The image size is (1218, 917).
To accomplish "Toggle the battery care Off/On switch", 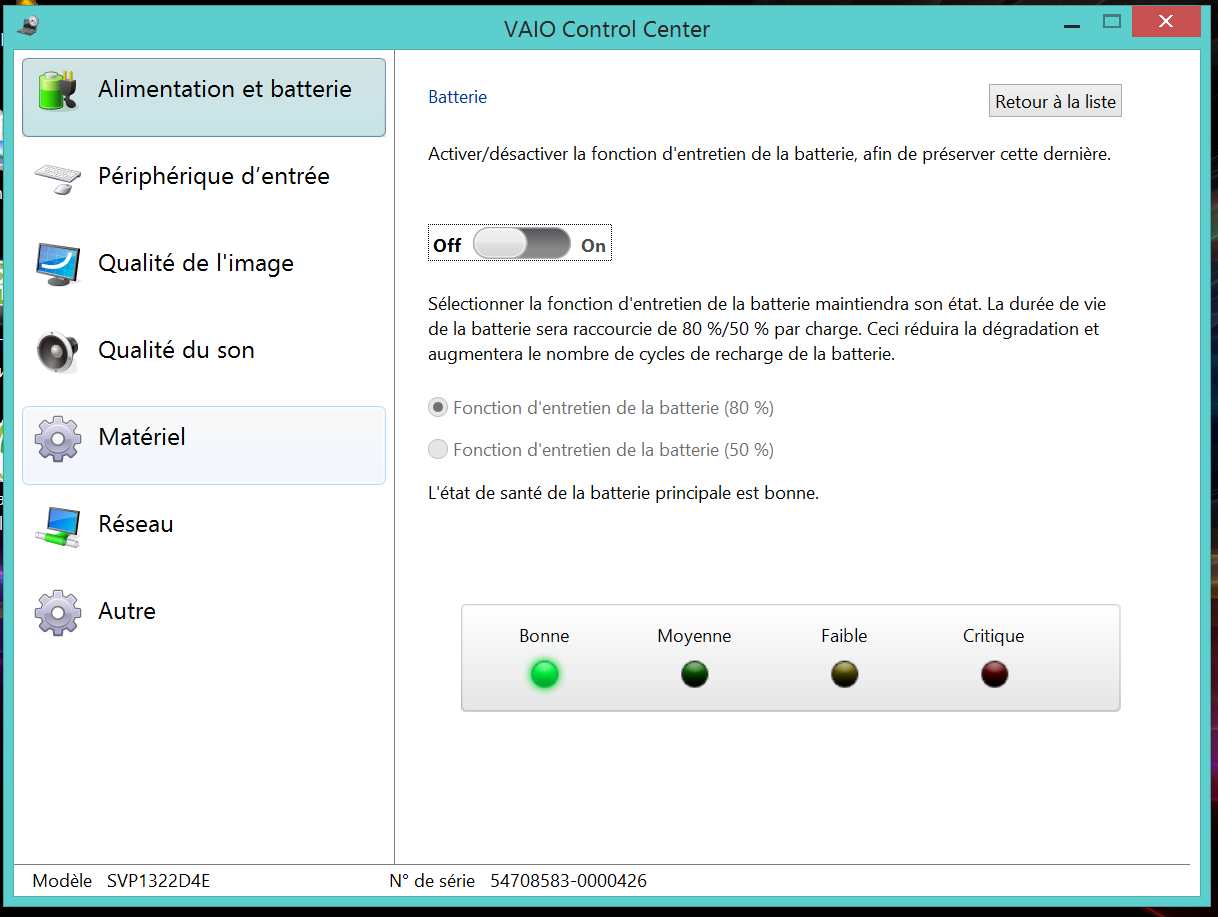I will [x=520, y=244].
